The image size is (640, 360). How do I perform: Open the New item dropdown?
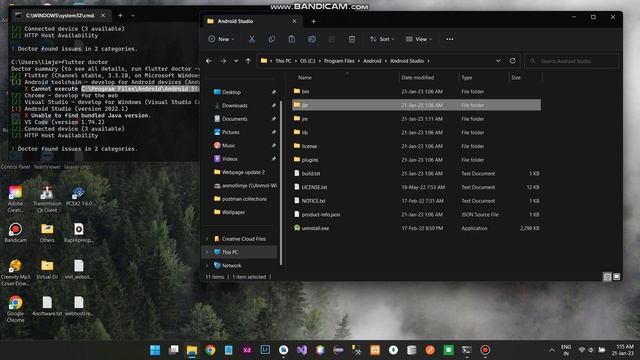pyautogui.click(x=221, y=39)
